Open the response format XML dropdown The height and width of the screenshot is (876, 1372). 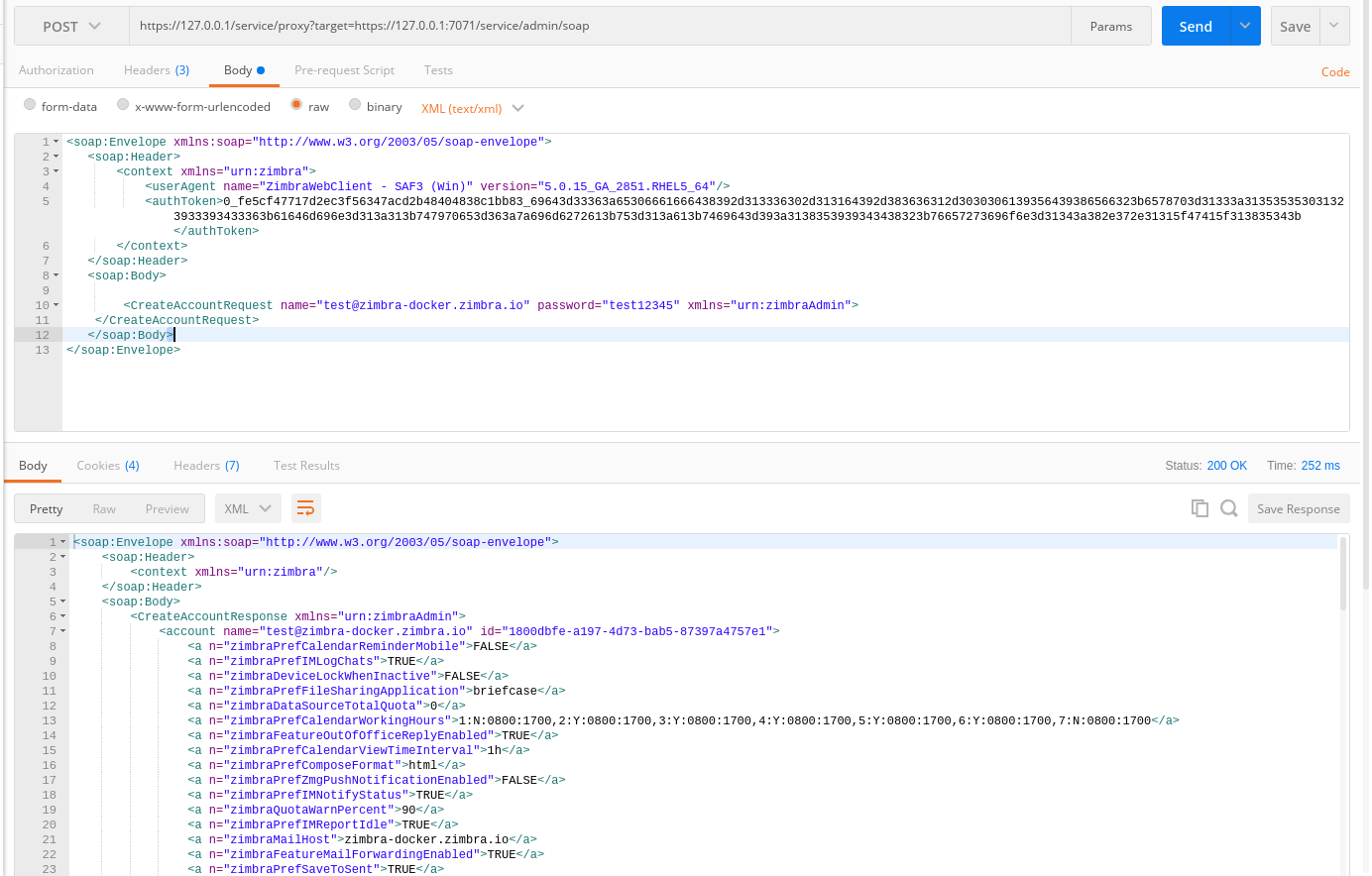[x=248, y=506]
